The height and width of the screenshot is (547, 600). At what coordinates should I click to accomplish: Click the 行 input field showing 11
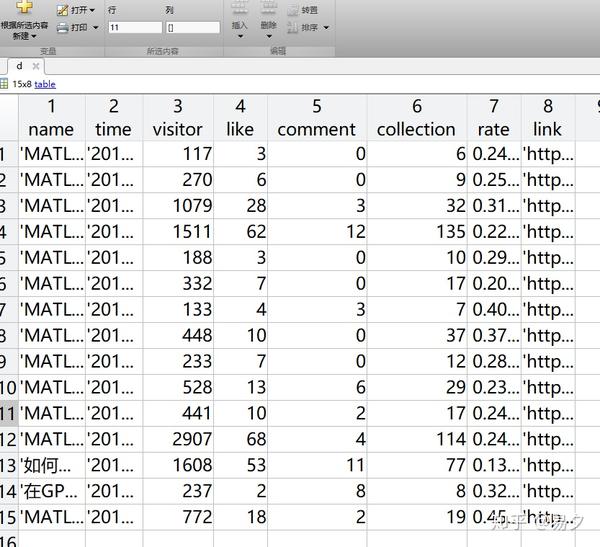(135, 28)
